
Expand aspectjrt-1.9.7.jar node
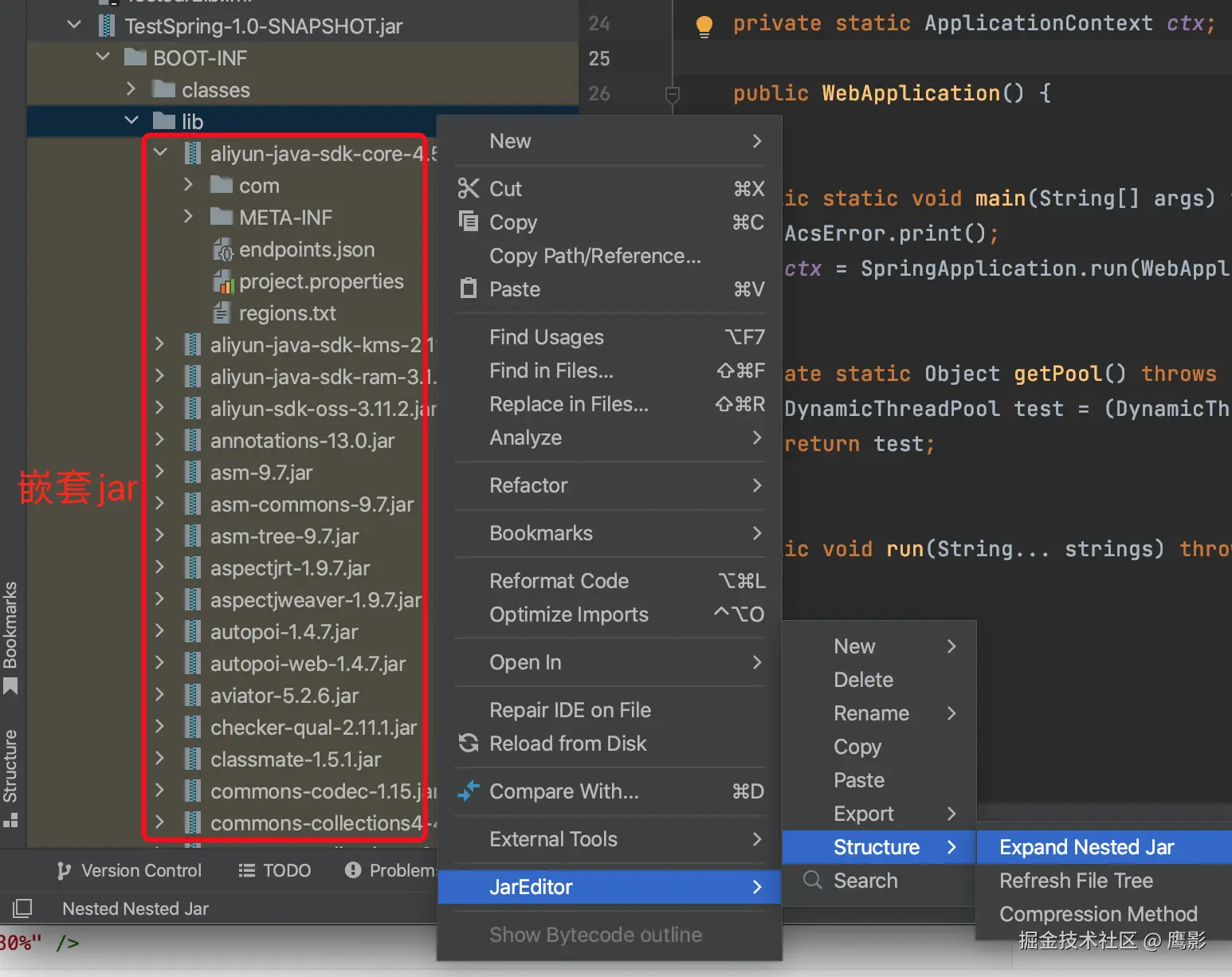point(160,567)
